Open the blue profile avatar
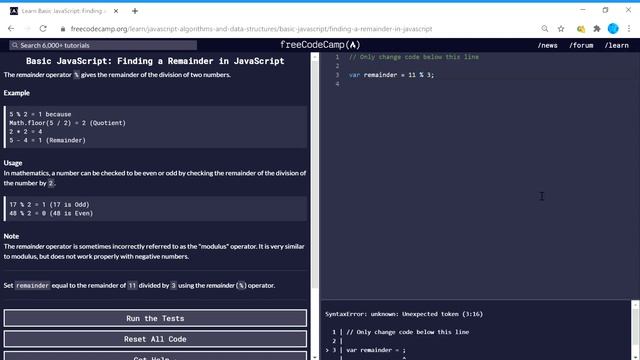Screen dimensions: 640x360 [613, 29]
